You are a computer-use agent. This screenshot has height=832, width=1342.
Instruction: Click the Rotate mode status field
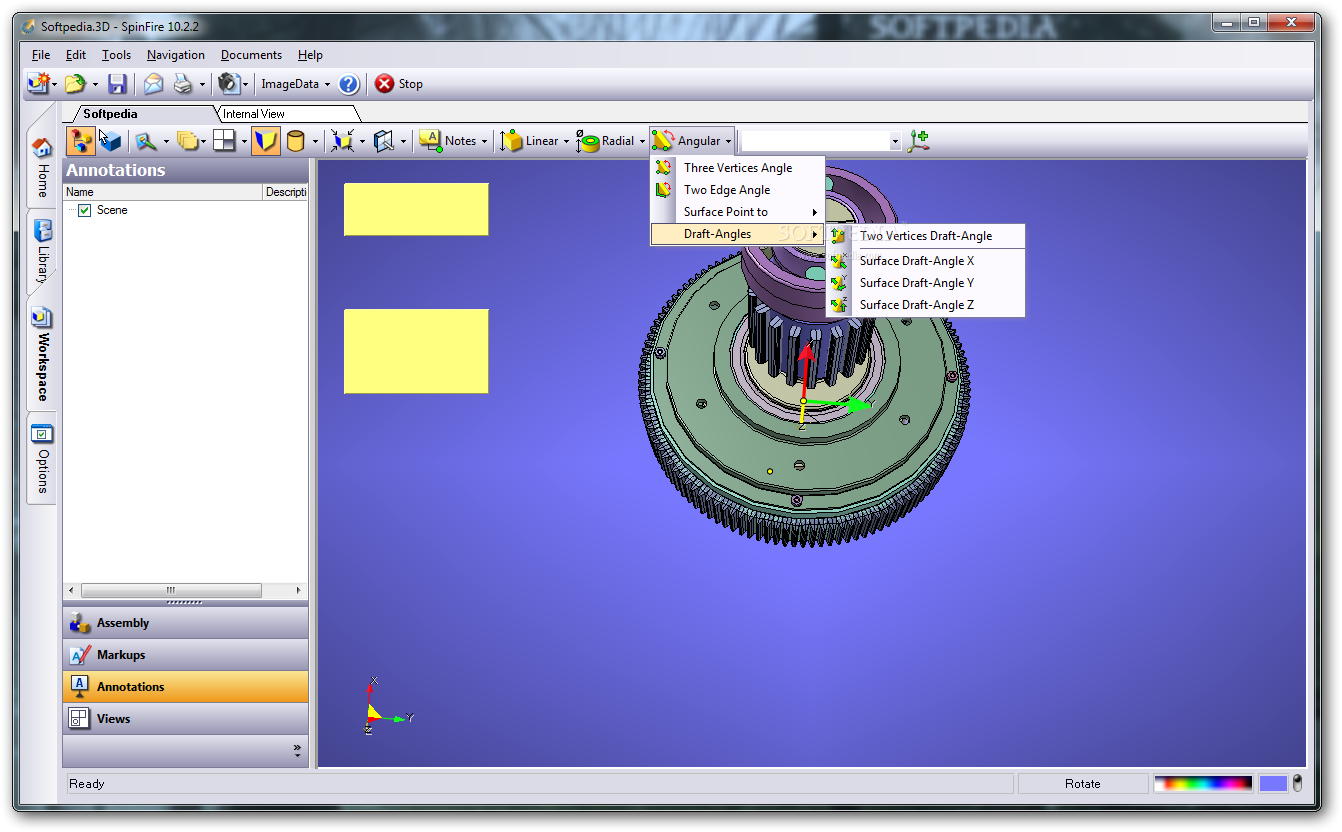(1083, 784)
